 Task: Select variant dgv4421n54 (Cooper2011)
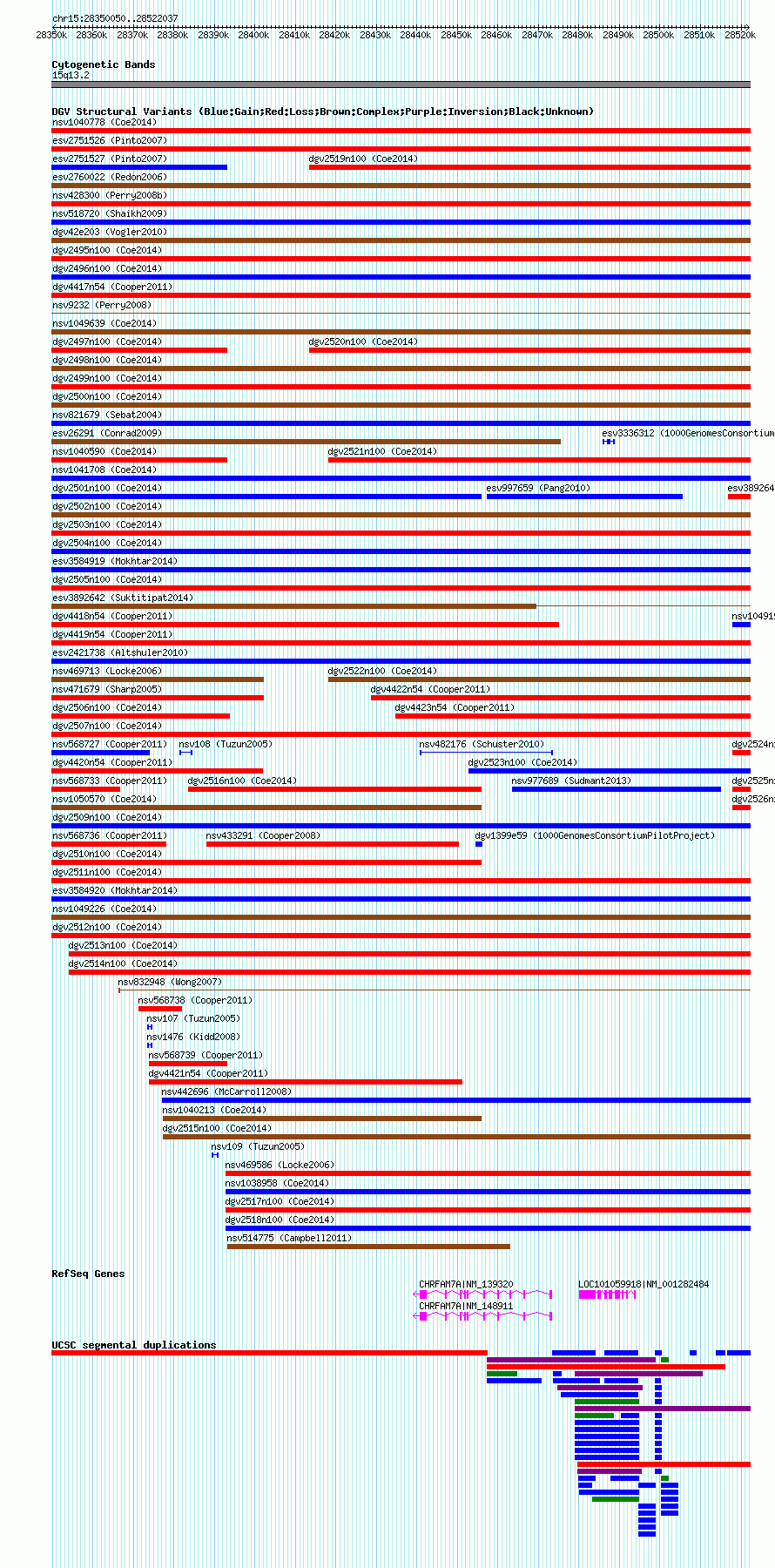click(209, 1074)
